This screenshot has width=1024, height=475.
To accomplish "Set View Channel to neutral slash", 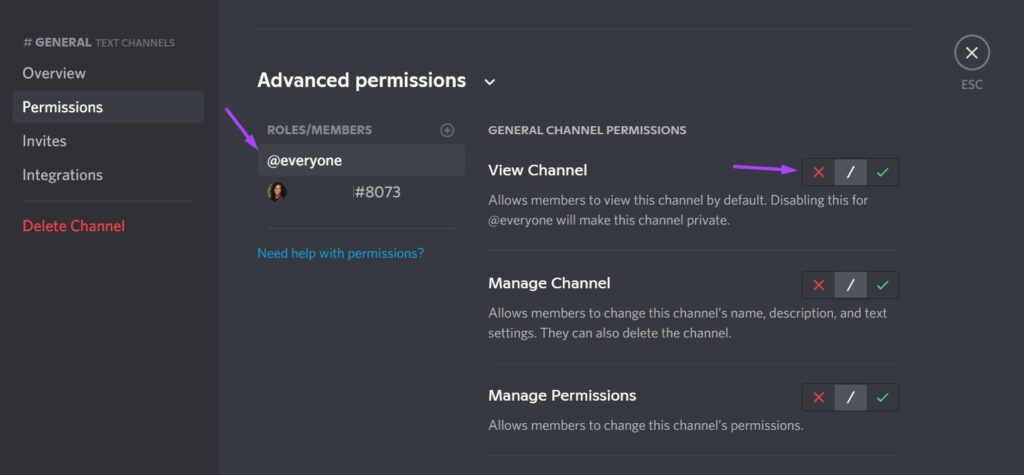I will pos(850,172).
